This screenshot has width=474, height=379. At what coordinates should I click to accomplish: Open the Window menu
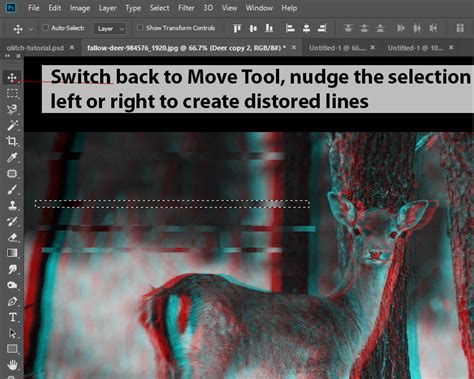(259, 8)
